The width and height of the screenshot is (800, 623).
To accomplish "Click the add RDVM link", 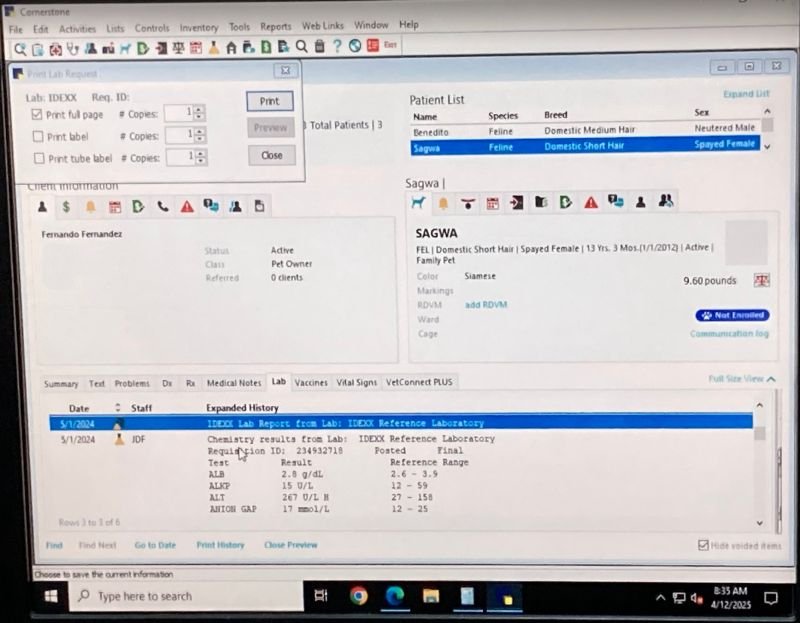I will coord(486,305).
